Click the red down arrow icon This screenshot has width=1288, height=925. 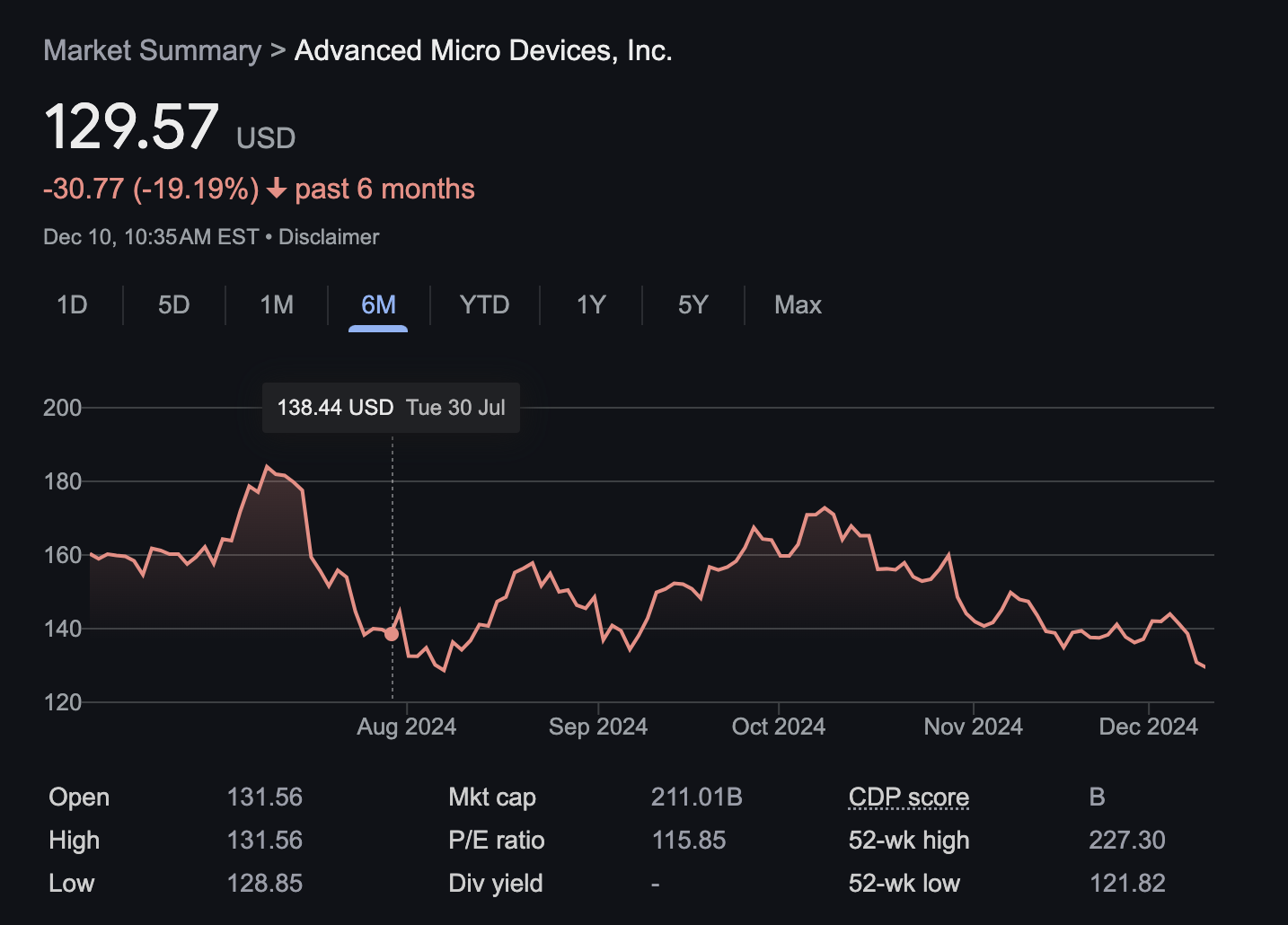(x=277, y=189)
